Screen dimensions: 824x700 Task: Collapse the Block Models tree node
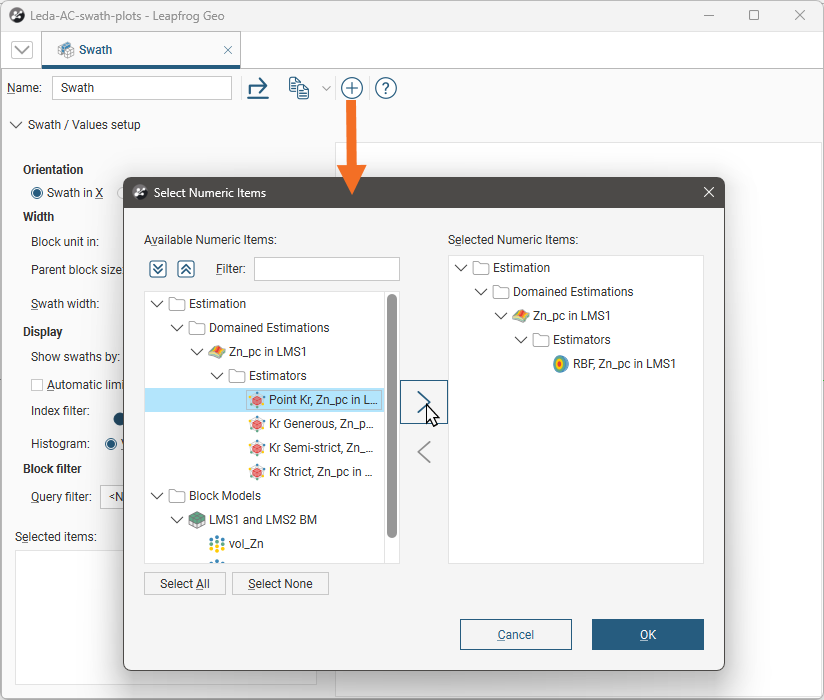[157, 496]
